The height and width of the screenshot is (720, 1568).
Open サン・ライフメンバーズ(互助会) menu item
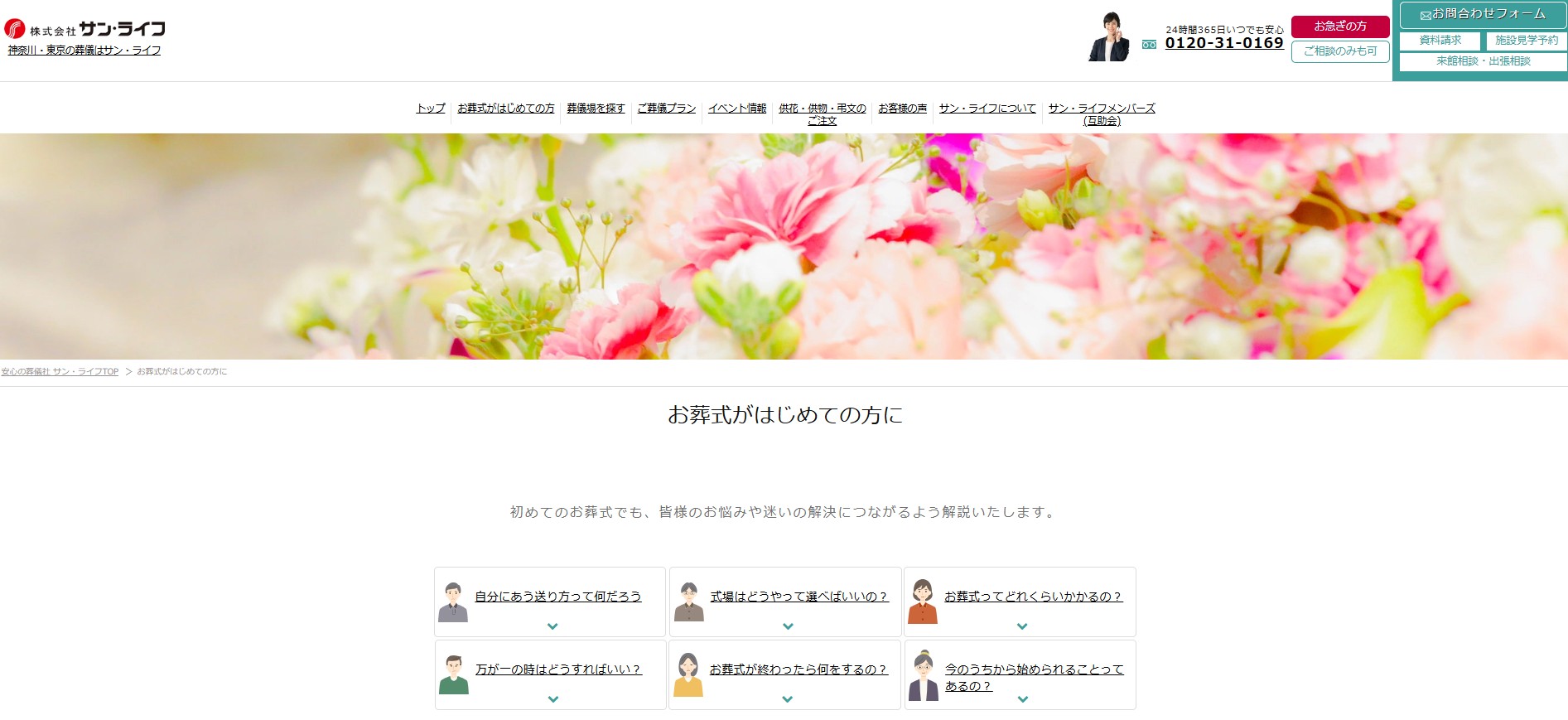tap(1102, 114)
